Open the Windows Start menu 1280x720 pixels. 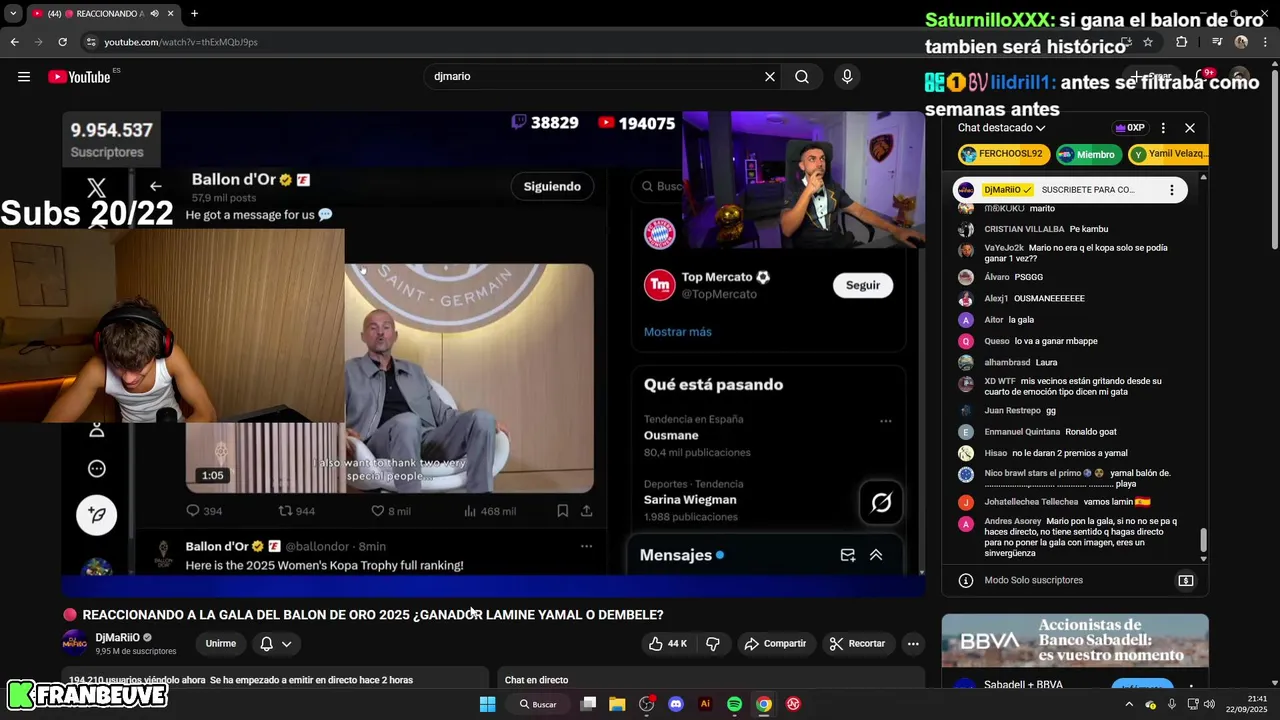(x=487, y=704)
